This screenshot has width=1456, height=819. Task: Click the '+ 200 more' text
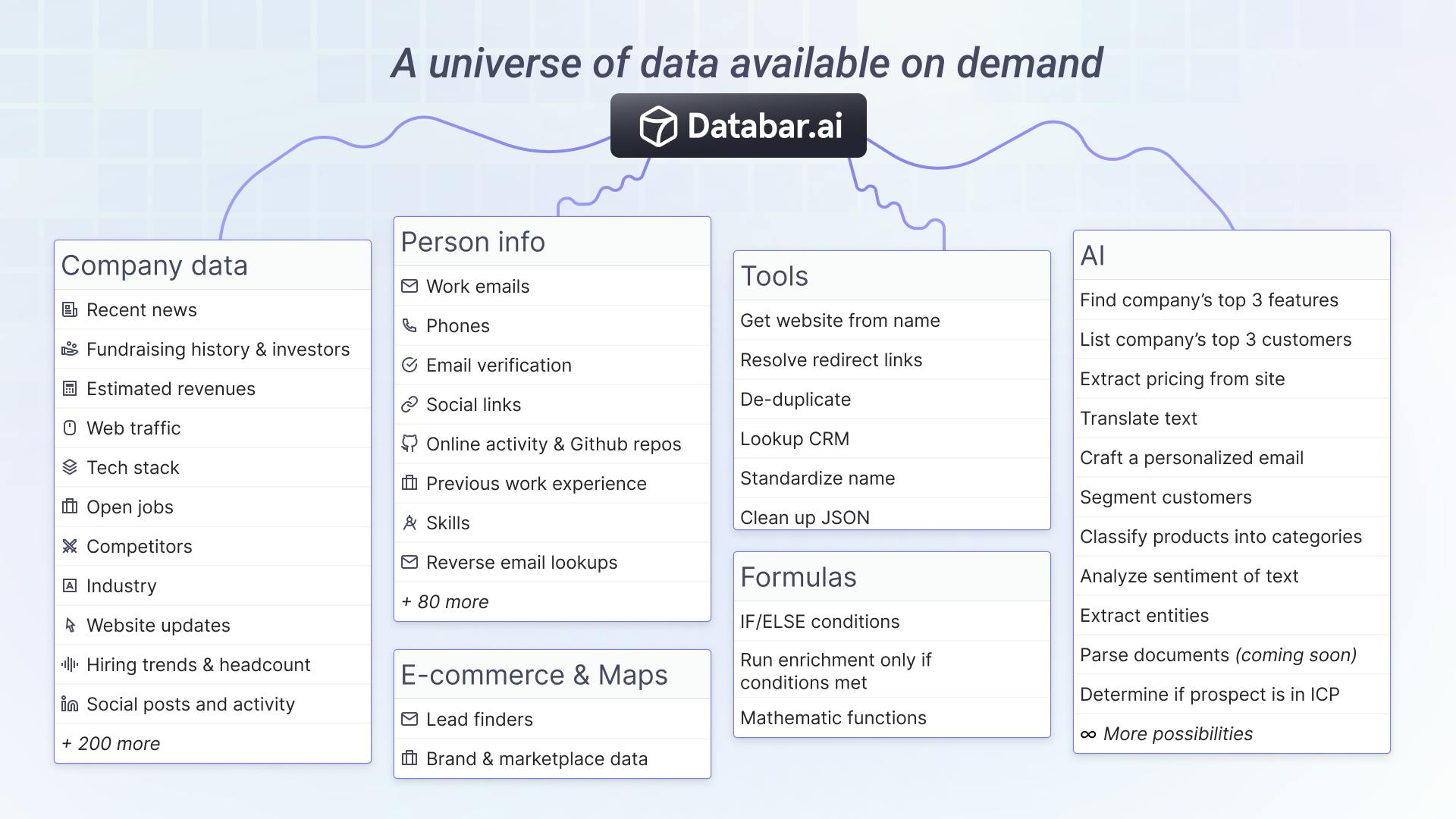point(111,743)
